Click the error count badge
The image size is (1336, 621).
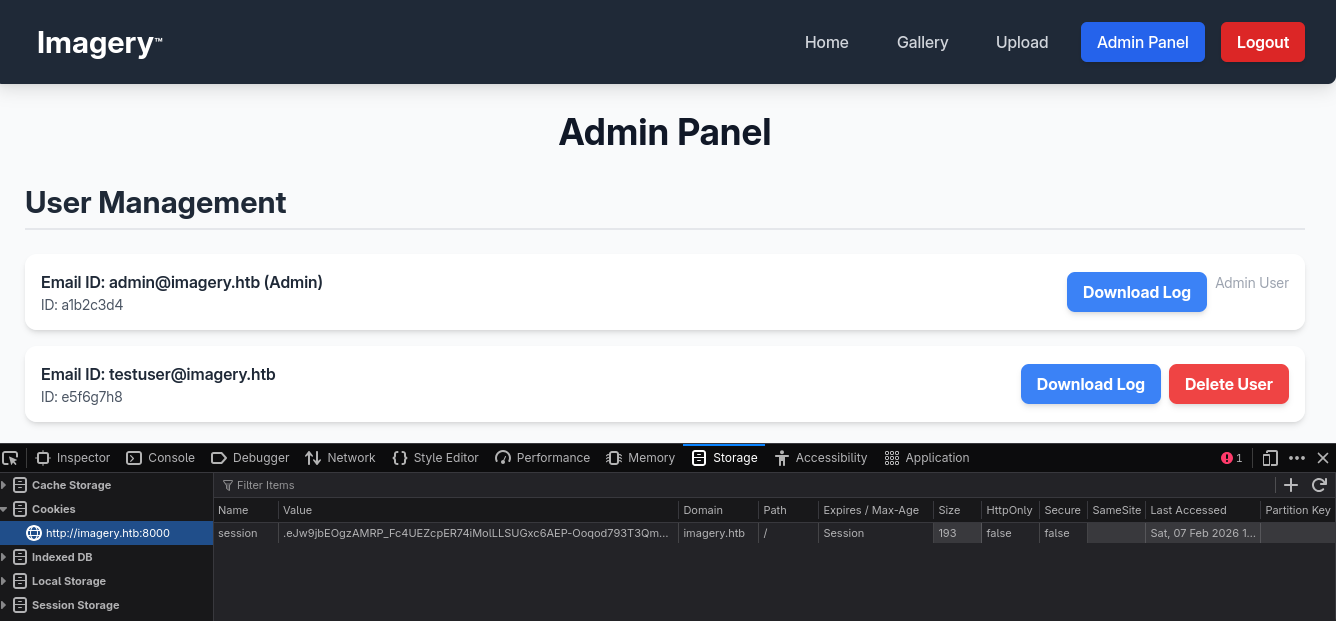pos(1232,457)
